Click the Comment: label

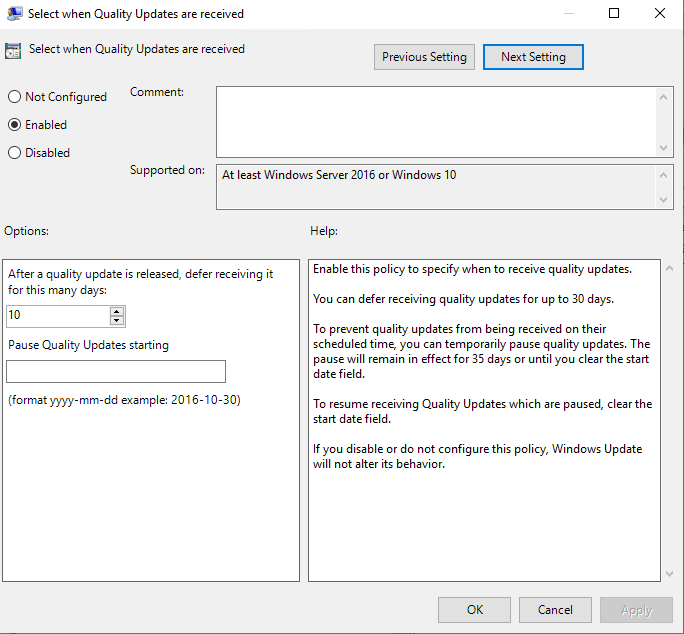click(x=157, y=92)
